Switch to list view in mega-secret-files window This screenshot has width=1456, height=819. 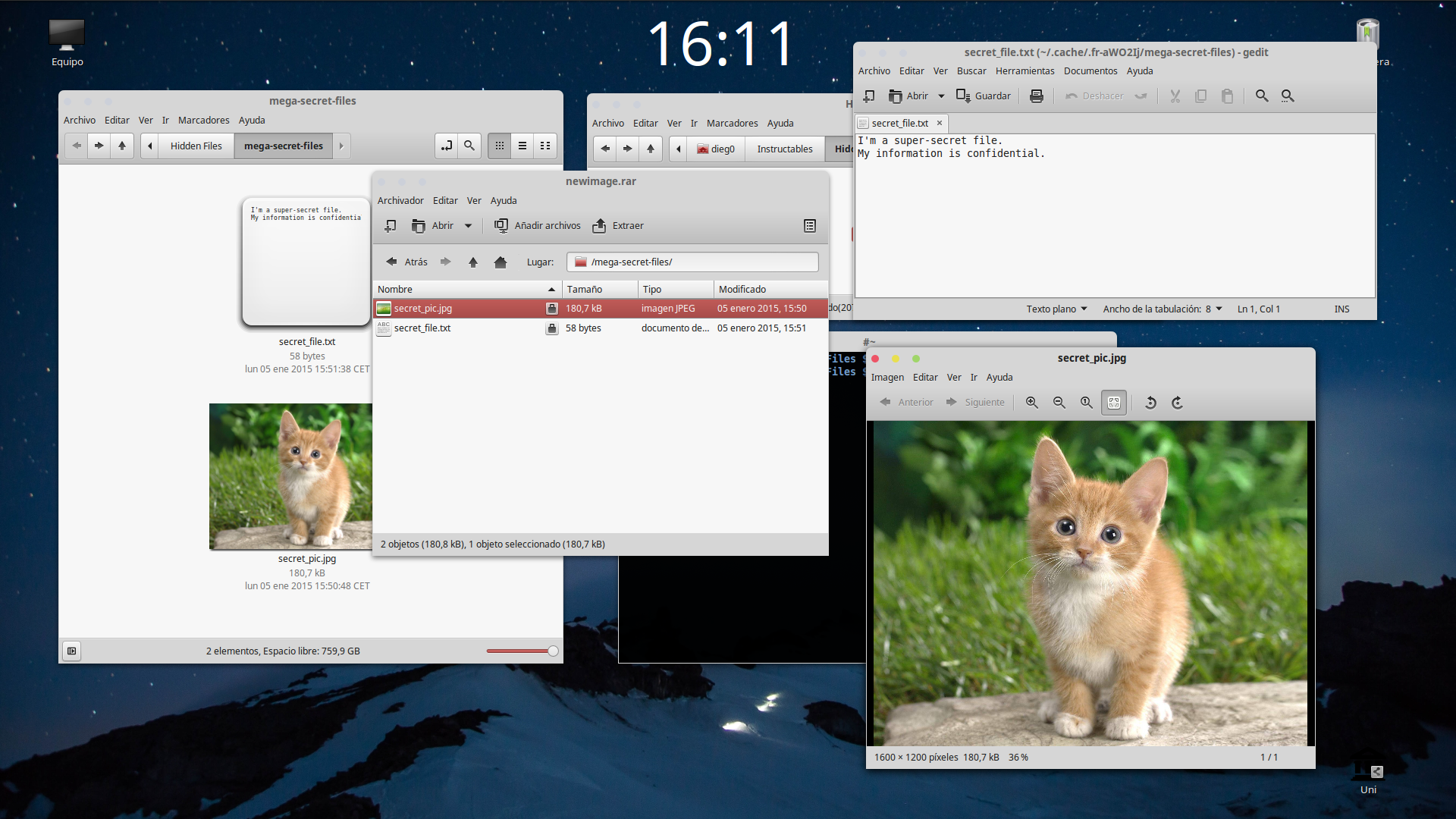click(522, 146)
